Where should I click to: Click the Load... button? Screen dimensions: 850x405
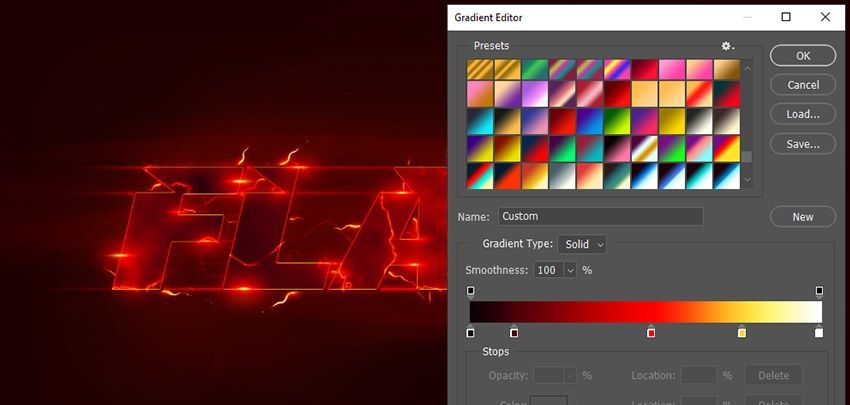803,114
